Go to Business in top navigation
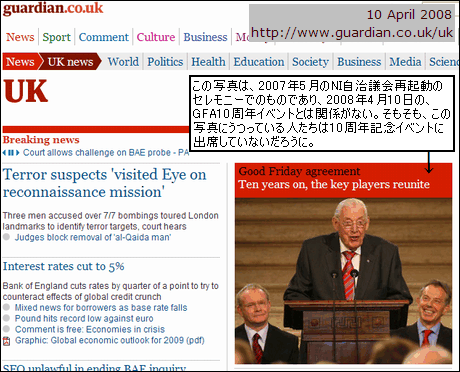The image size is (460, 372). [205, 37]
